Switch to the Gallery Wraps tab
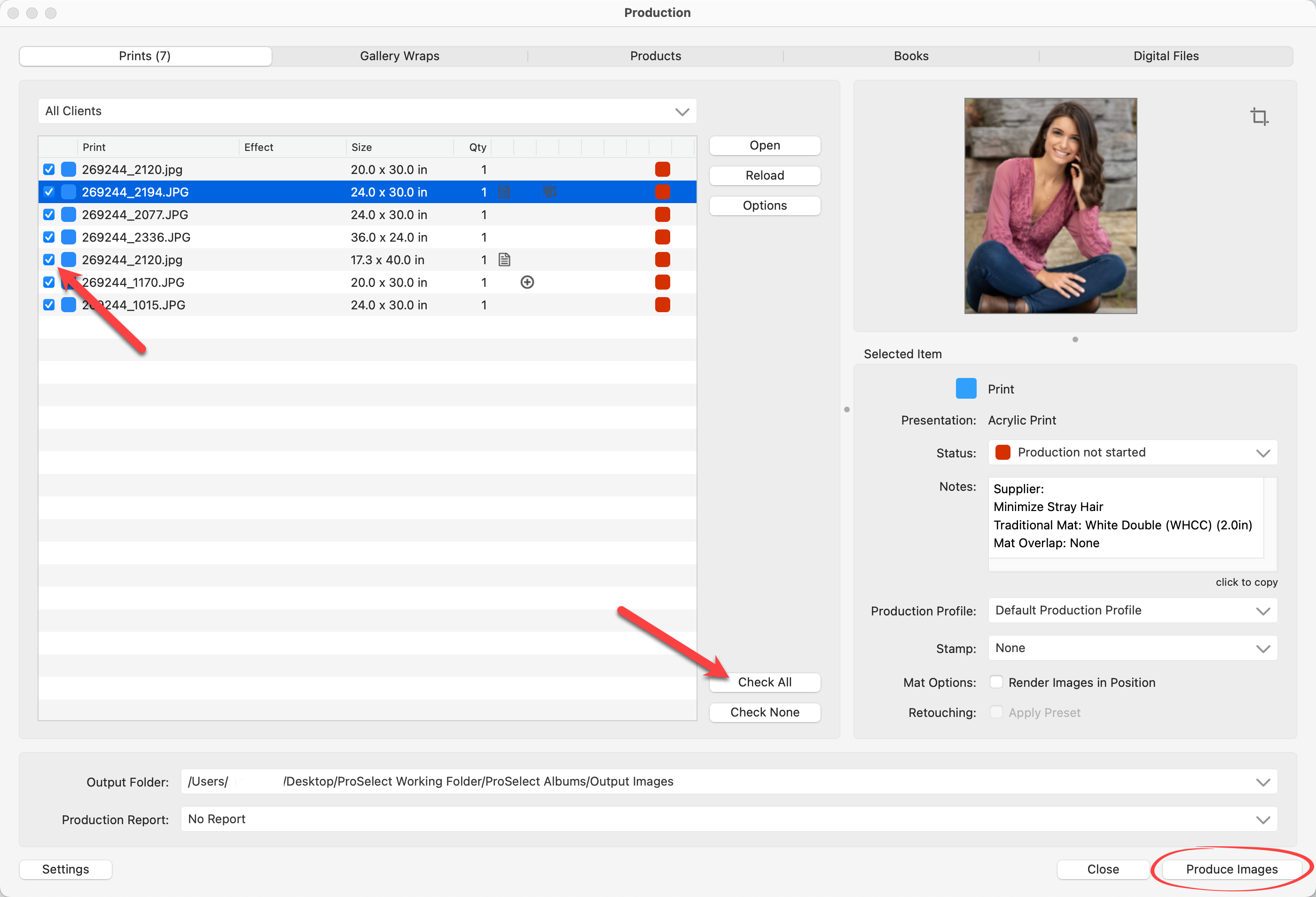 pyautogui.click(x=399, y=56)
